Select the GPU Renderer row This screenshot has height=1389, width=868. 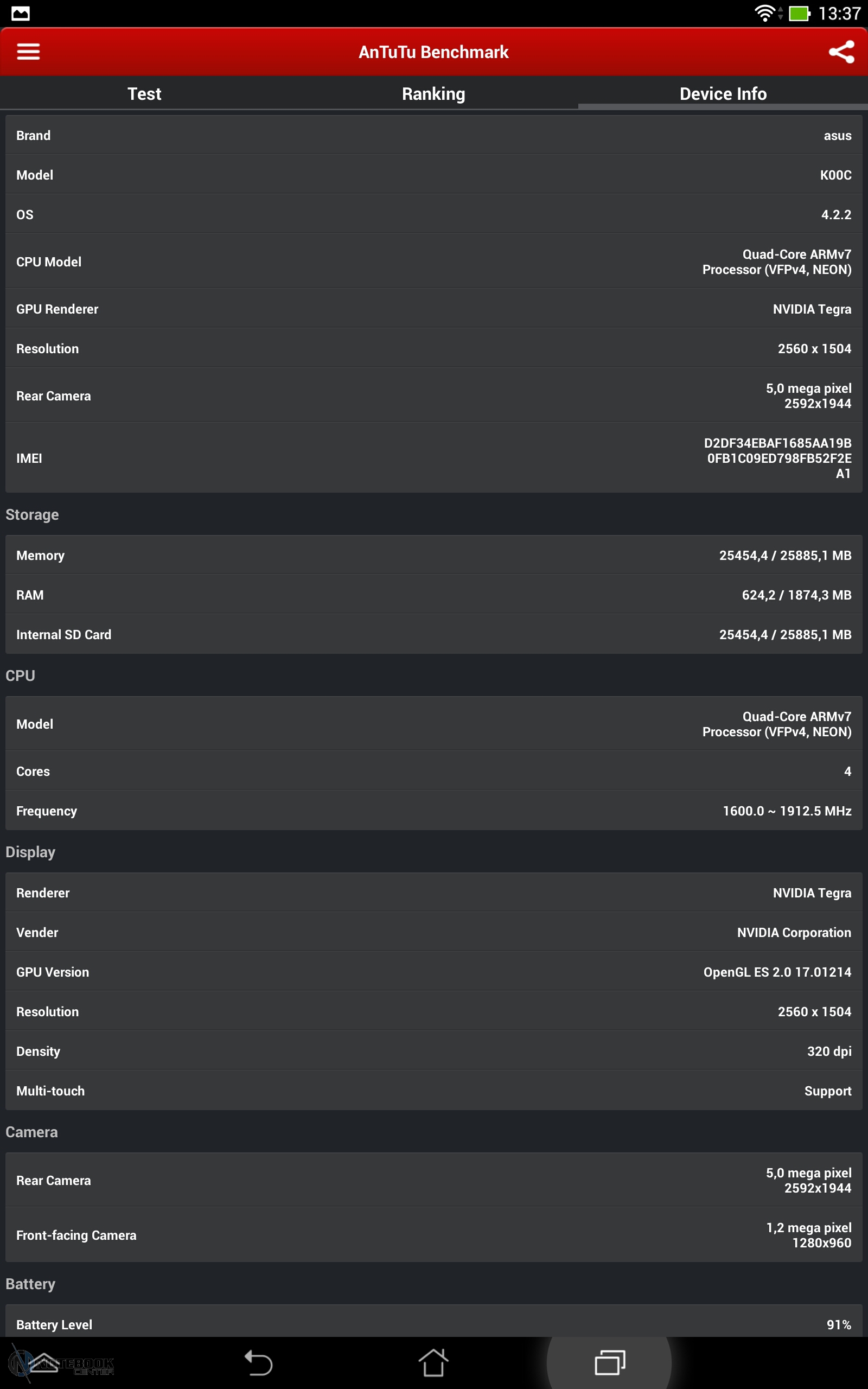pyautogui.click(x=433, y=309)
